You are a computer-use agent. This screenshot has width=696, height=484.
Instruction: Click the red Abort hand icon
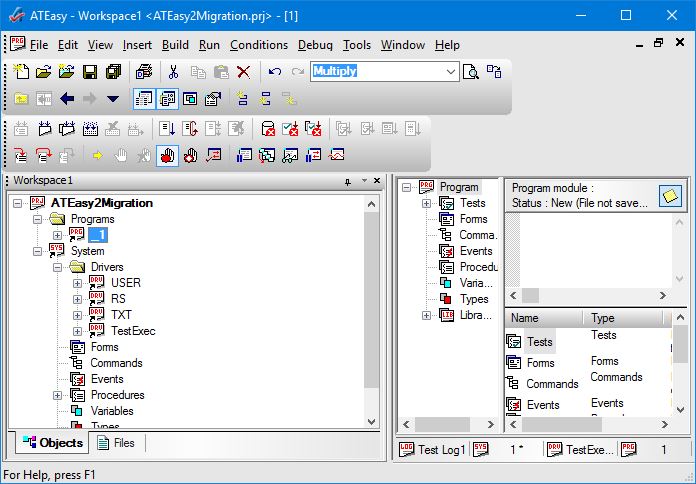click(x=167, y=155)
